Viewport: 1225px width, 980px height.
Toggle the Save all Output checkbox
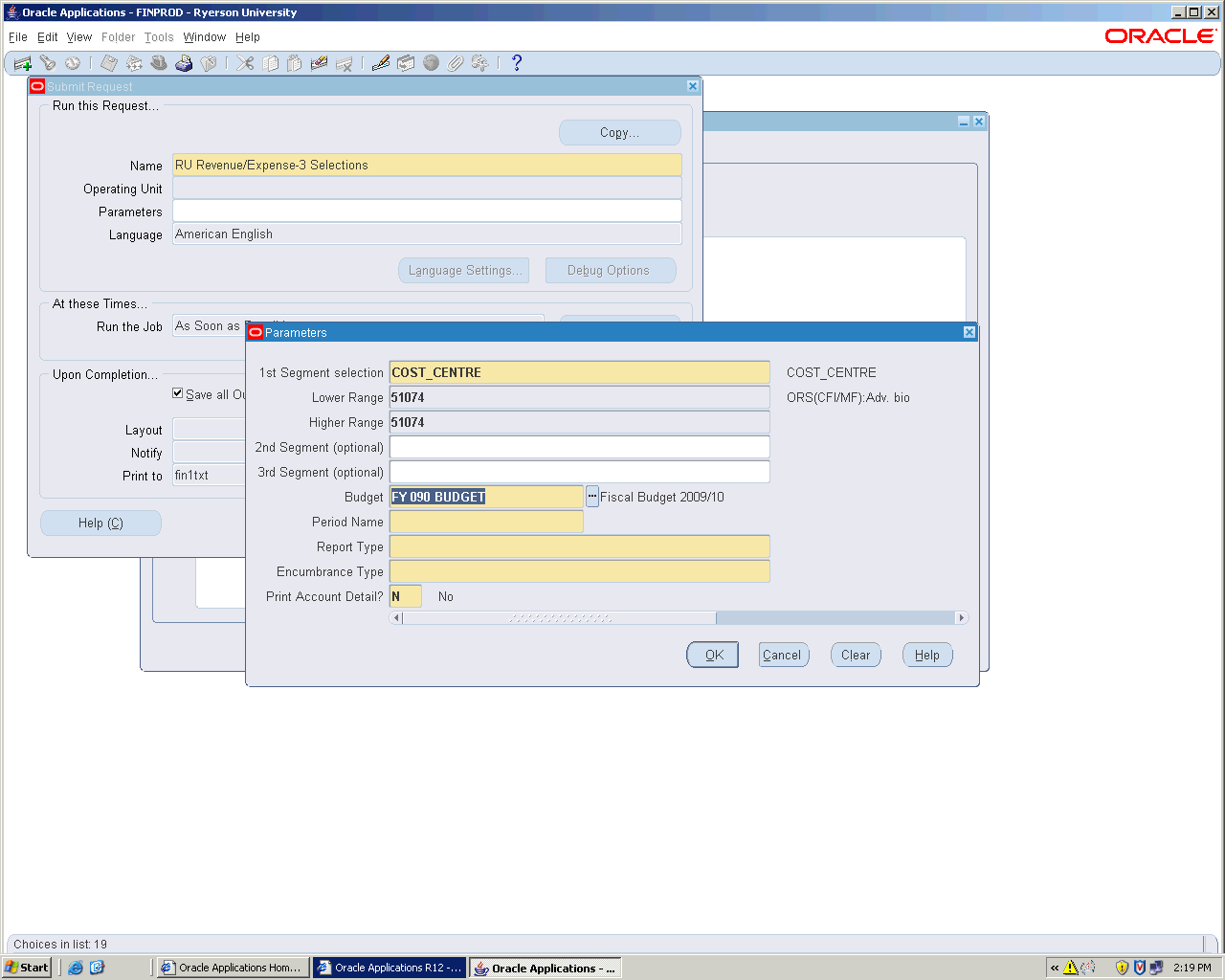[x=178, y=393]
